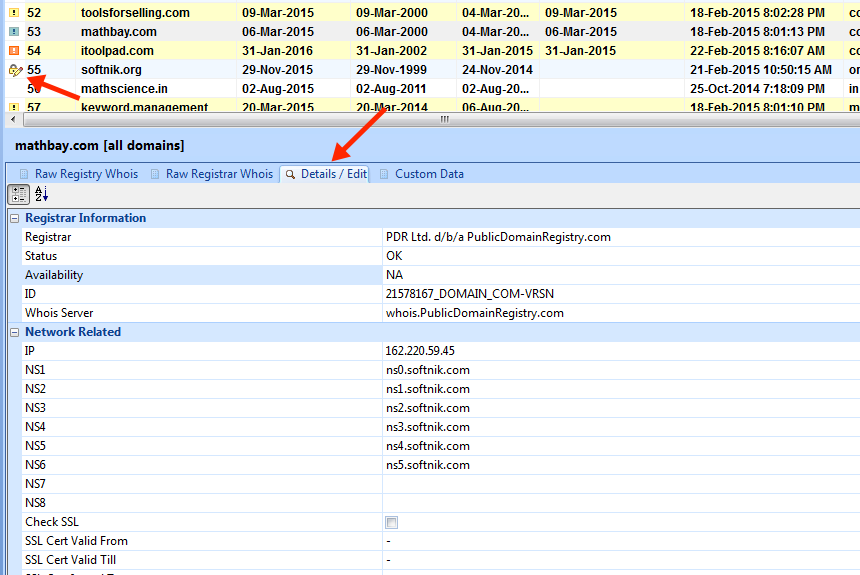Click the blue status icon on row 53
The width and height of the screenshot is (860, 575).
14,32
